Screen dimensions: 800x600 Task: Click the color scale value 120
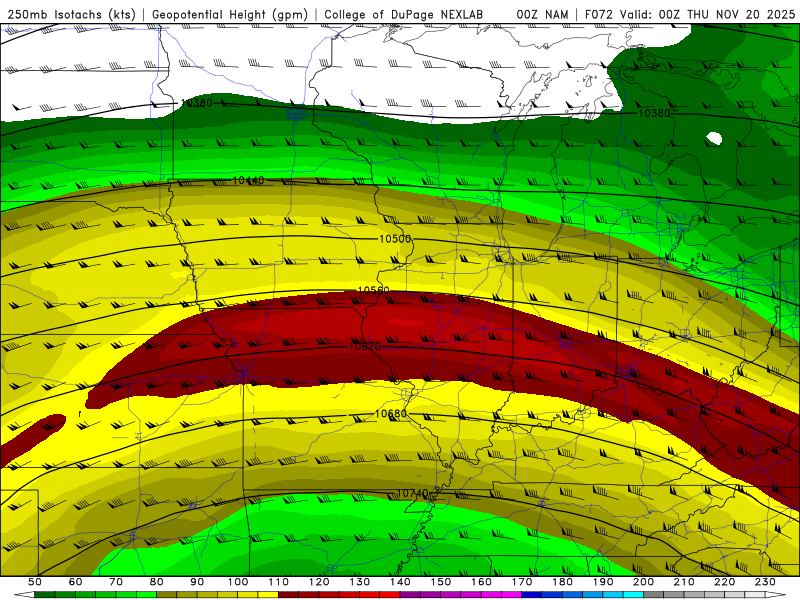pos(319,582)
